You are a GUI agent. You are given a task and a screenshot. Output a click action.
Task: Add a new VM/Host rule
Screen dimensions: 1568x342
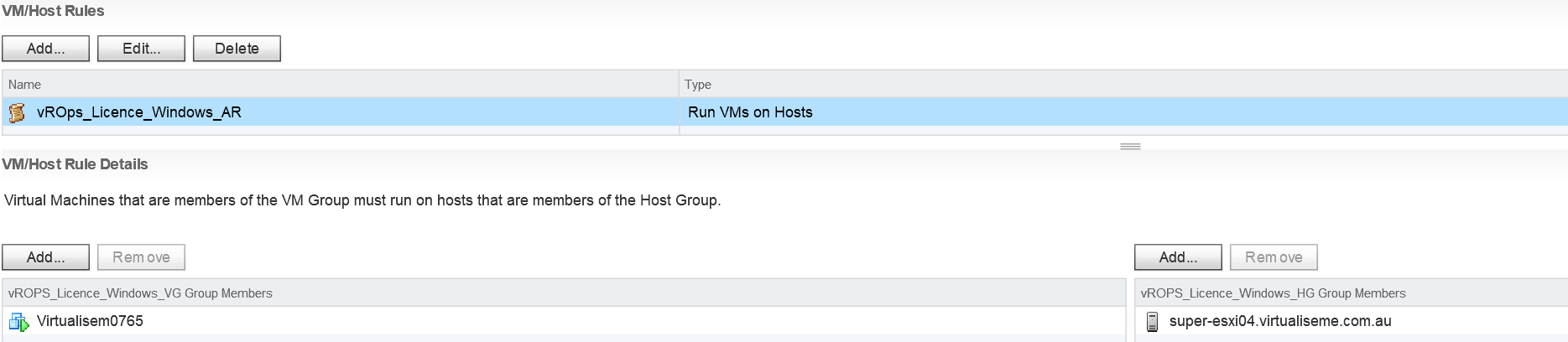pos(45,49)
